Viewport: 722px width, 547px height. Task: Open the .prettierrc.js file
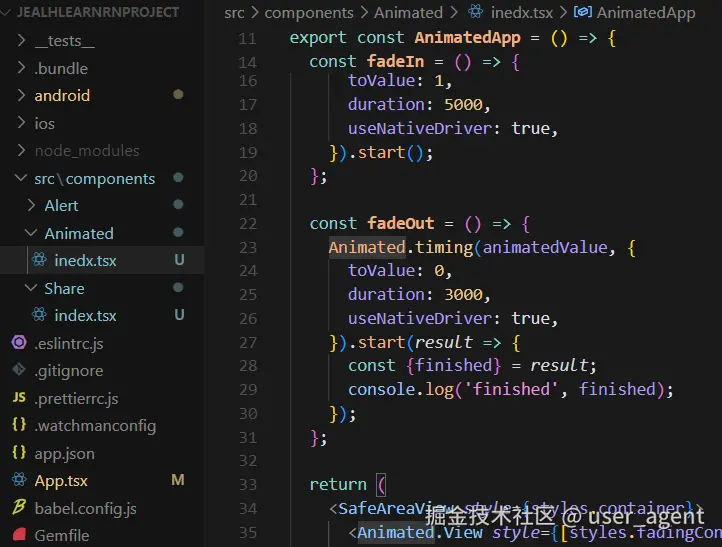click(x=76, y=398)
